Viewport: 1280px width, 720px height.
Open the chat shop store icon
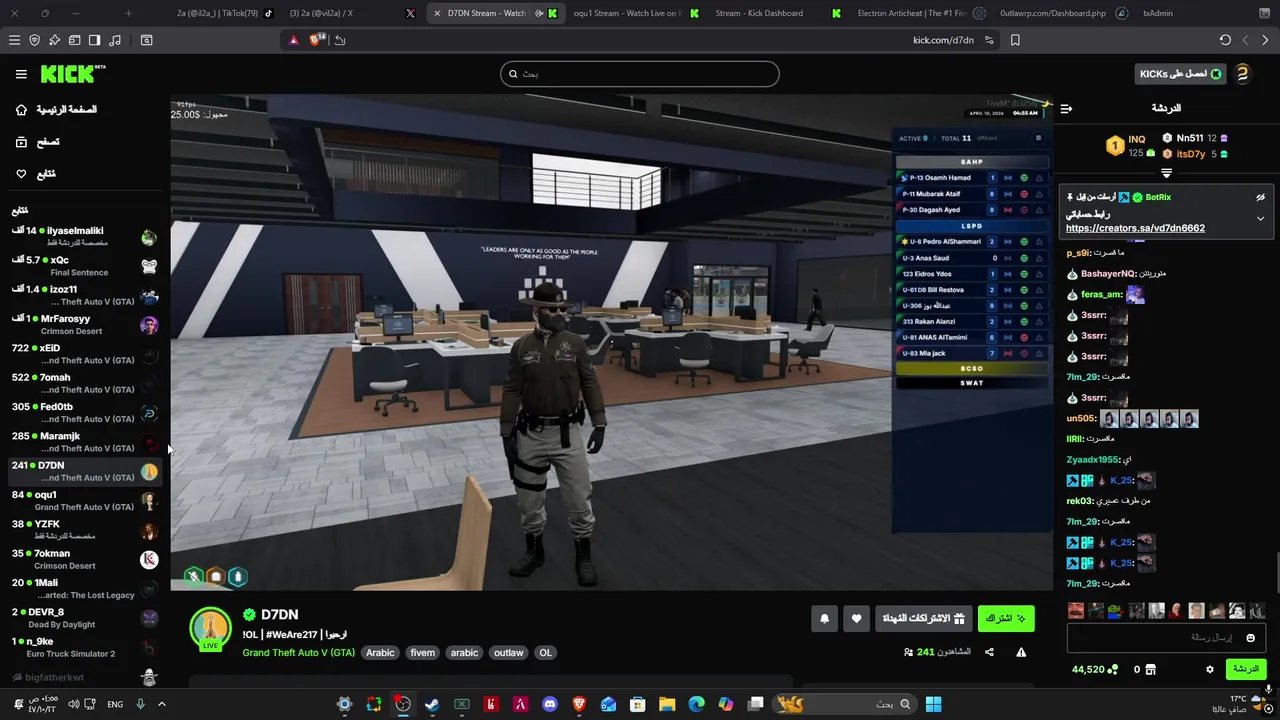1150,669
